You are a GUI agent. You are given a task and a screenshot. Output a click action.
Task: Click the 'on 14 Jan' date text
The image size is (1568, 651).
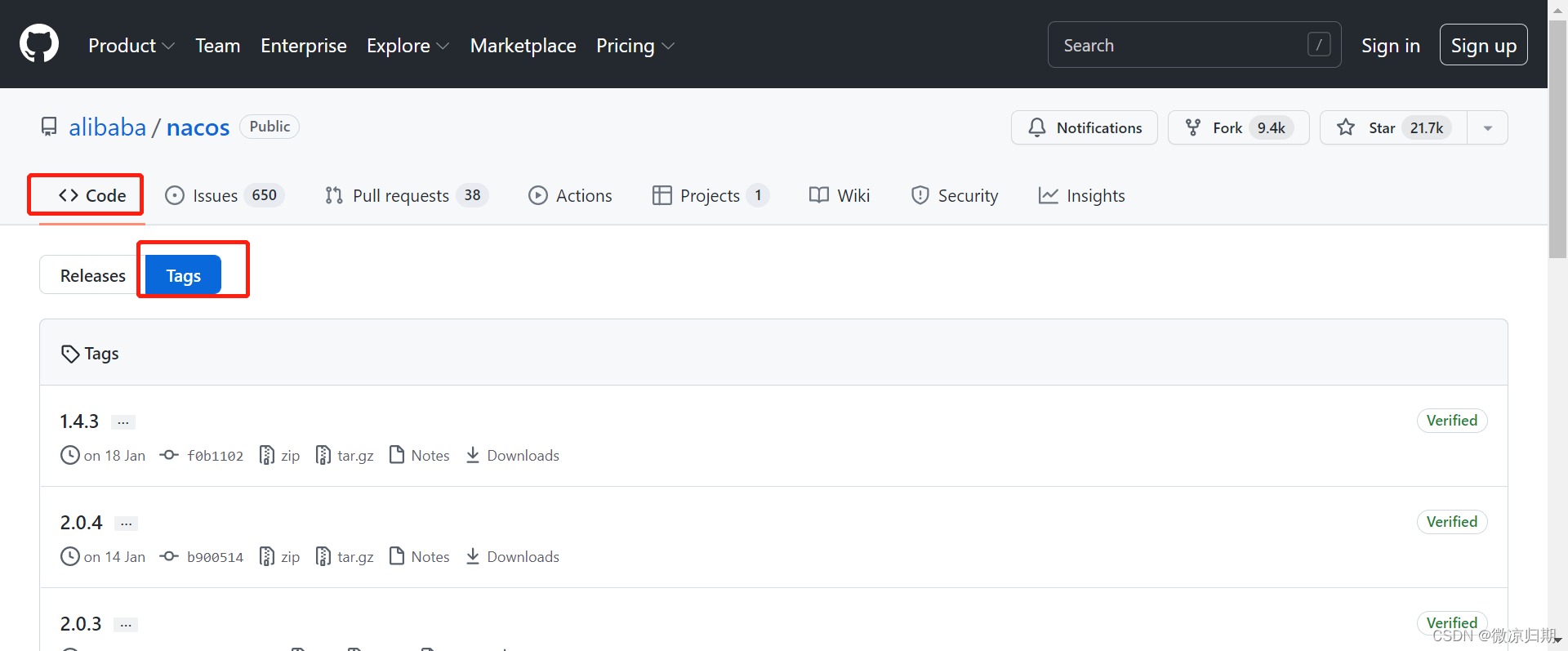coord(114,557)
